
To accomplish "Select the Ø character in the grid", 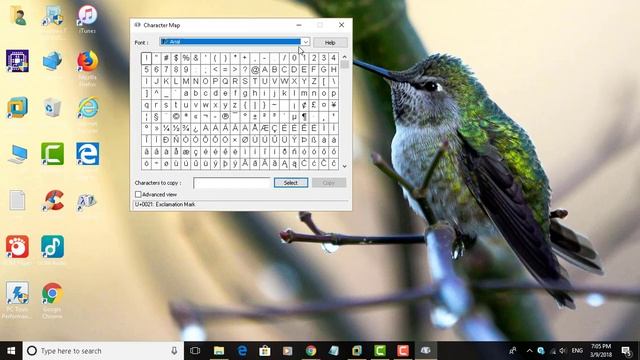I will (245, 140).
